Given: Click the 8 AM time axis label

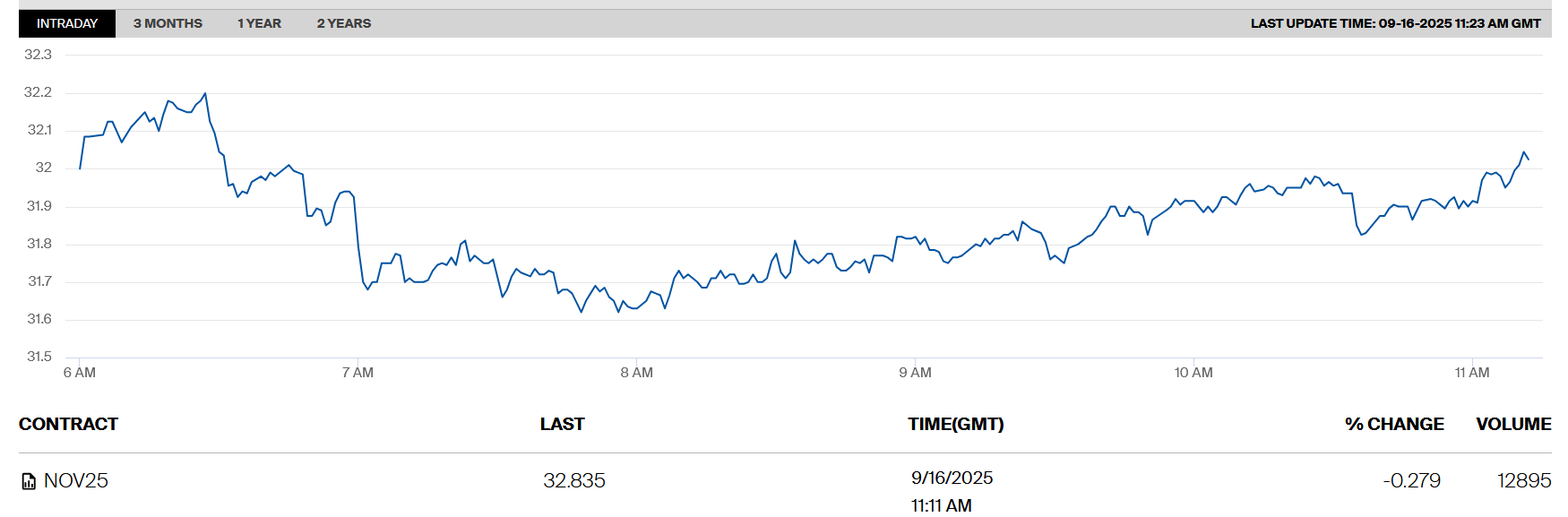Looking at the screenshot, I should [636, 373].
